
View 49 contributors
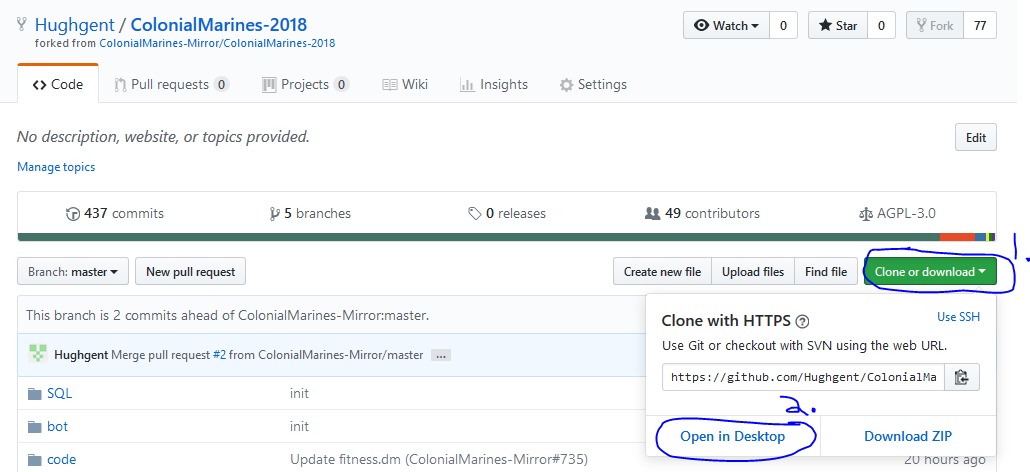tap(702, 213)
